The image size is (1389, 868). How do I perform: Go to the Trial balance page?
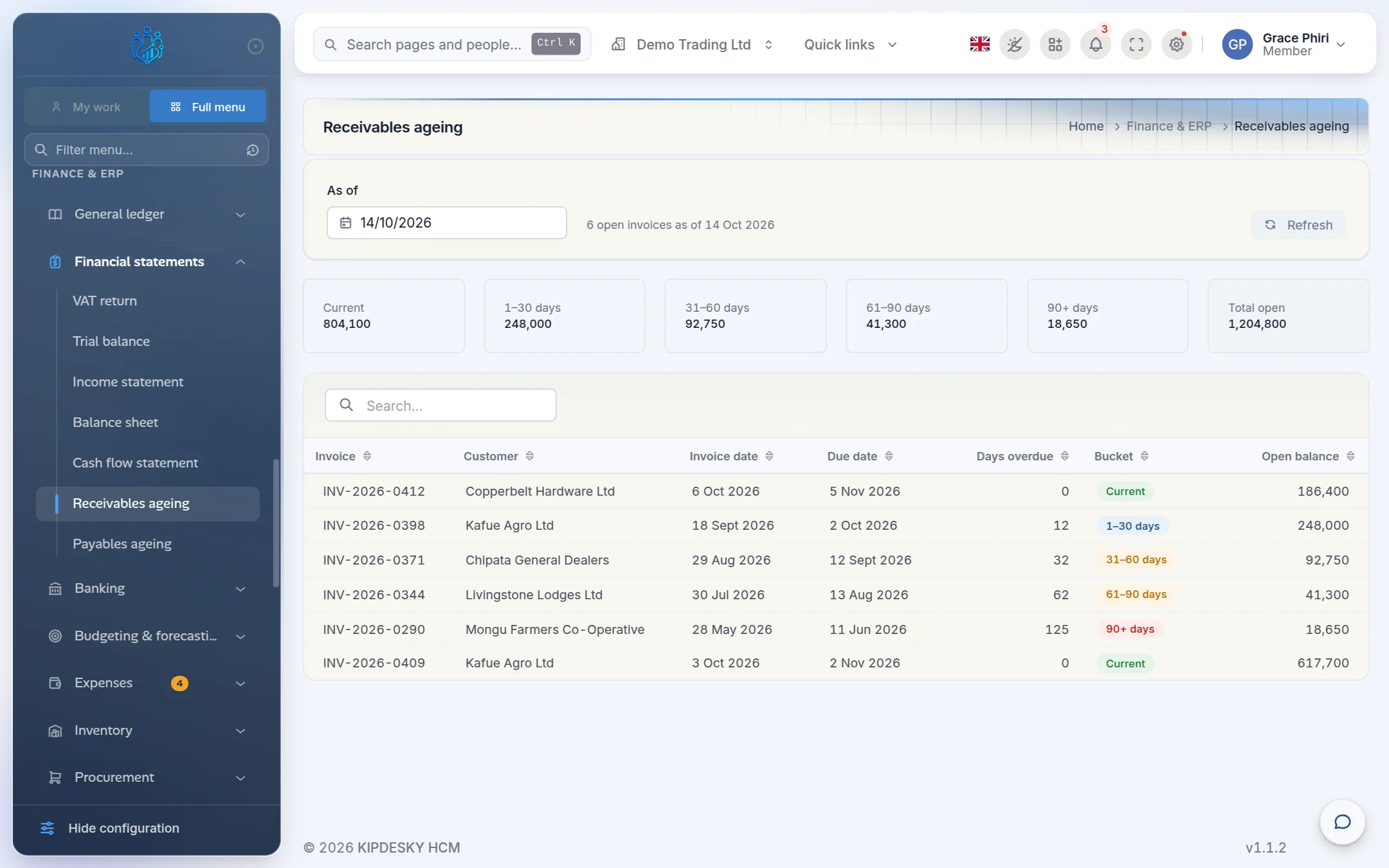click(x=111, y=341)
